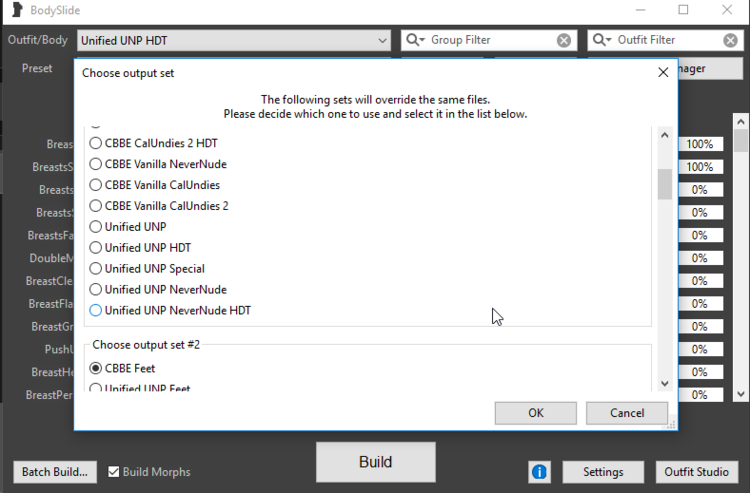Click the BodySlide app icon in title bar
750x493 pixels.
click(x=17, y=10)
